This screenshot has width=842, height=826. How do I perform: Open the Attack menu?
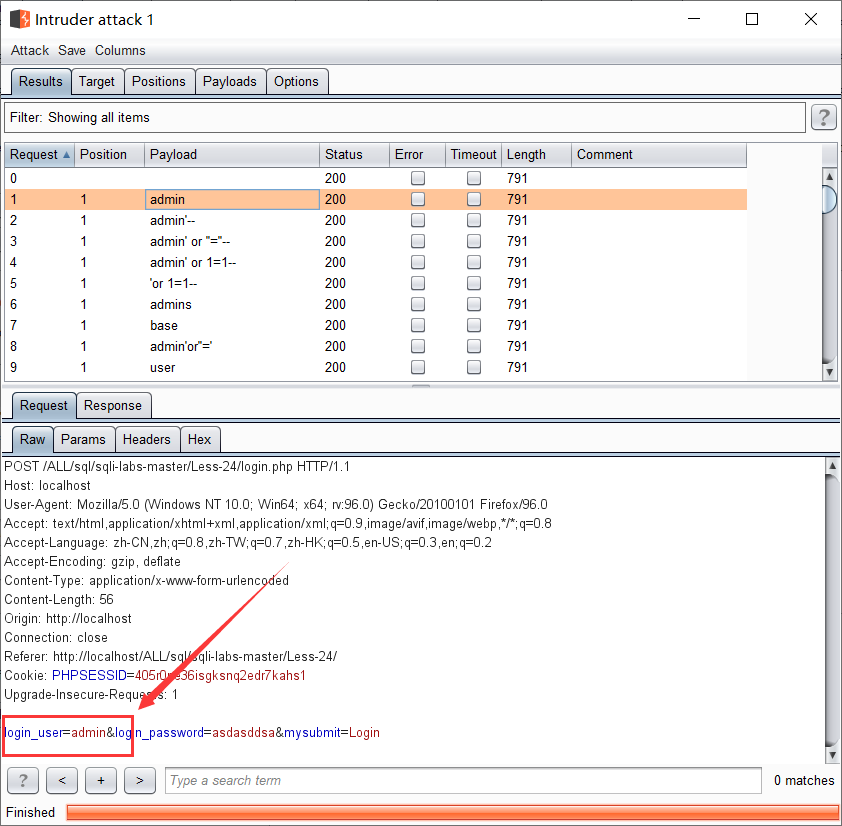(30, 50)
